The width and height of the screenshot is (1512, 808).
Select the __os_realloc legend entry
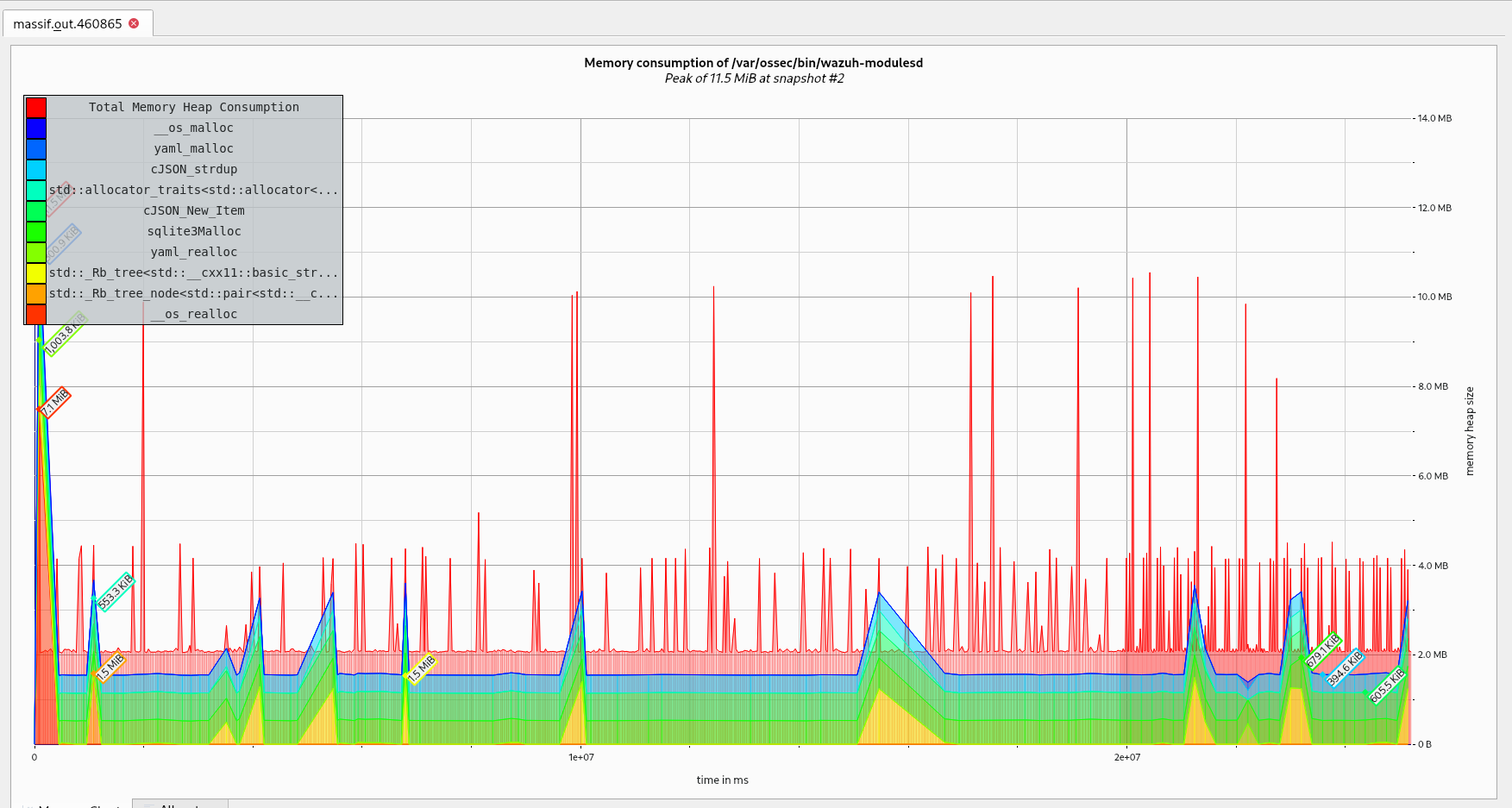[x=194, y=314]
